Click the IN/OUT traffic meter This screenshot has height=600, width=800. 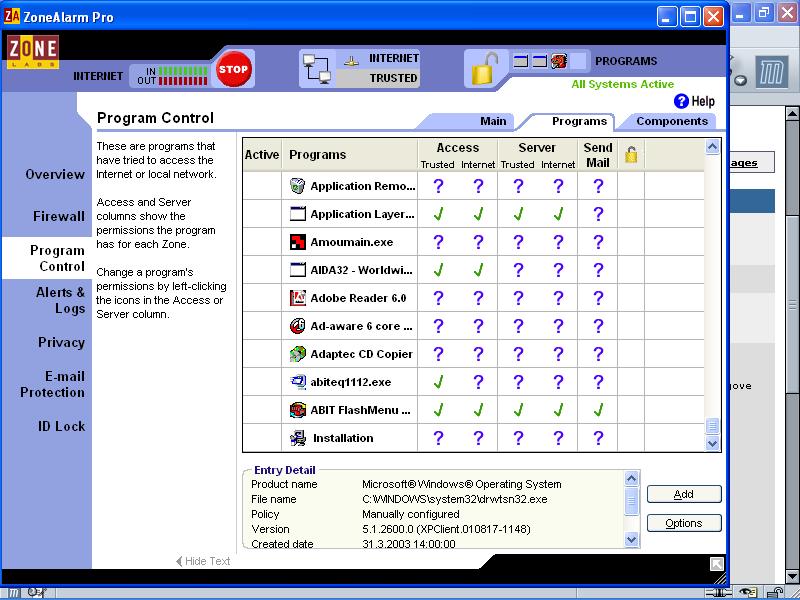[172, 76]
